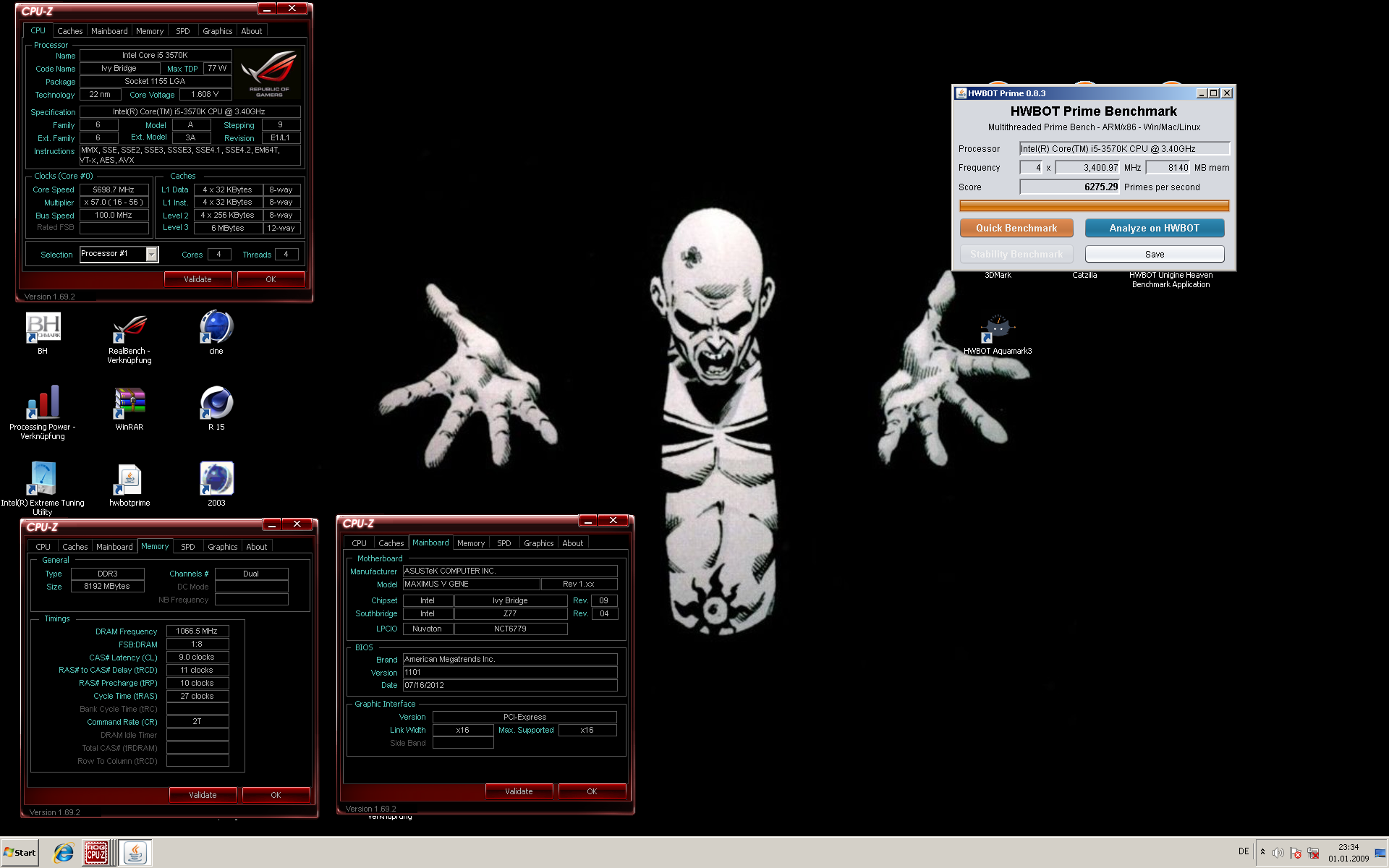Click the Show Desktop icon beside the clock
This screenshot has width=1389, height=868.
point(1380,852)
